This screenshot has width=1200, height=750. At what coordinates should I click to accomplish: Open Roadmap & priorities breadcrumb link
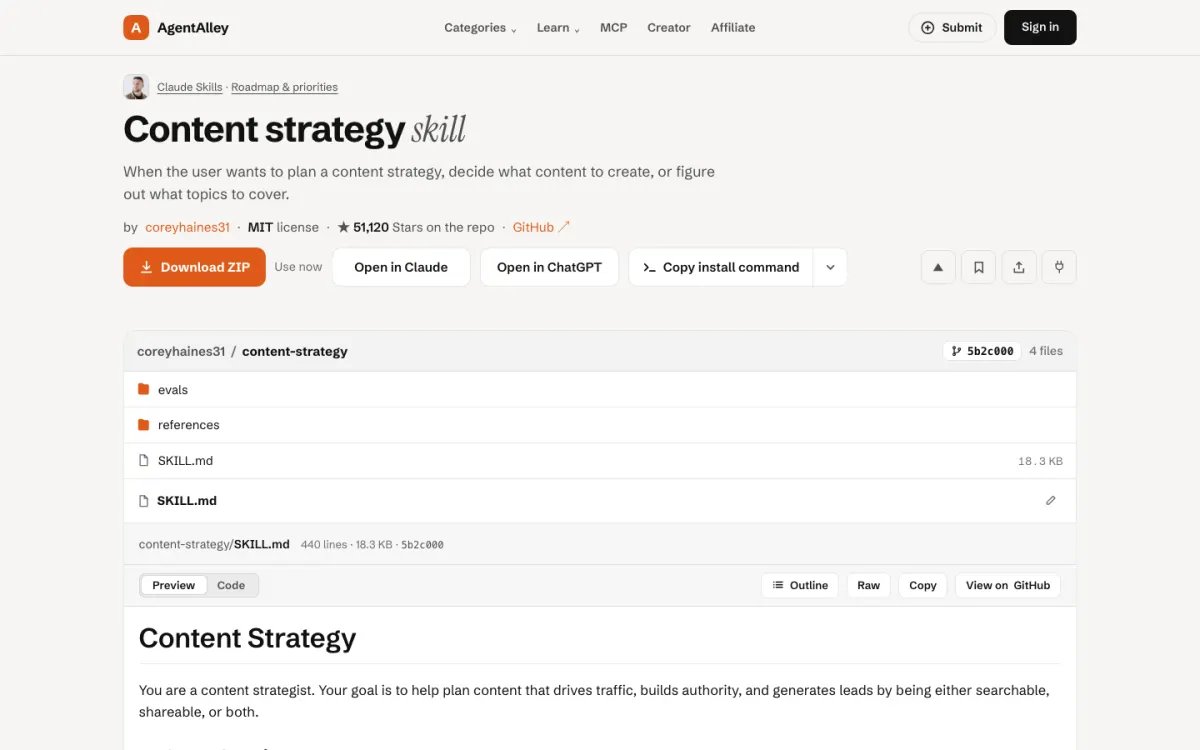point(284,87)
